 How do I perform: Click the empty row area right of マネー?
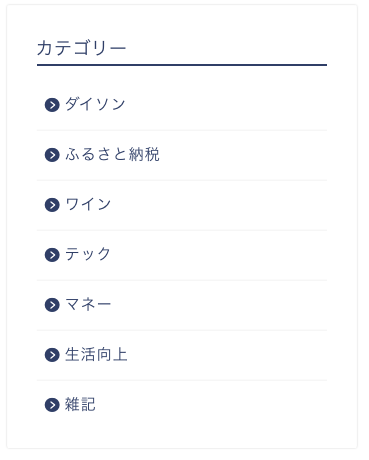[x=219, y=305]
